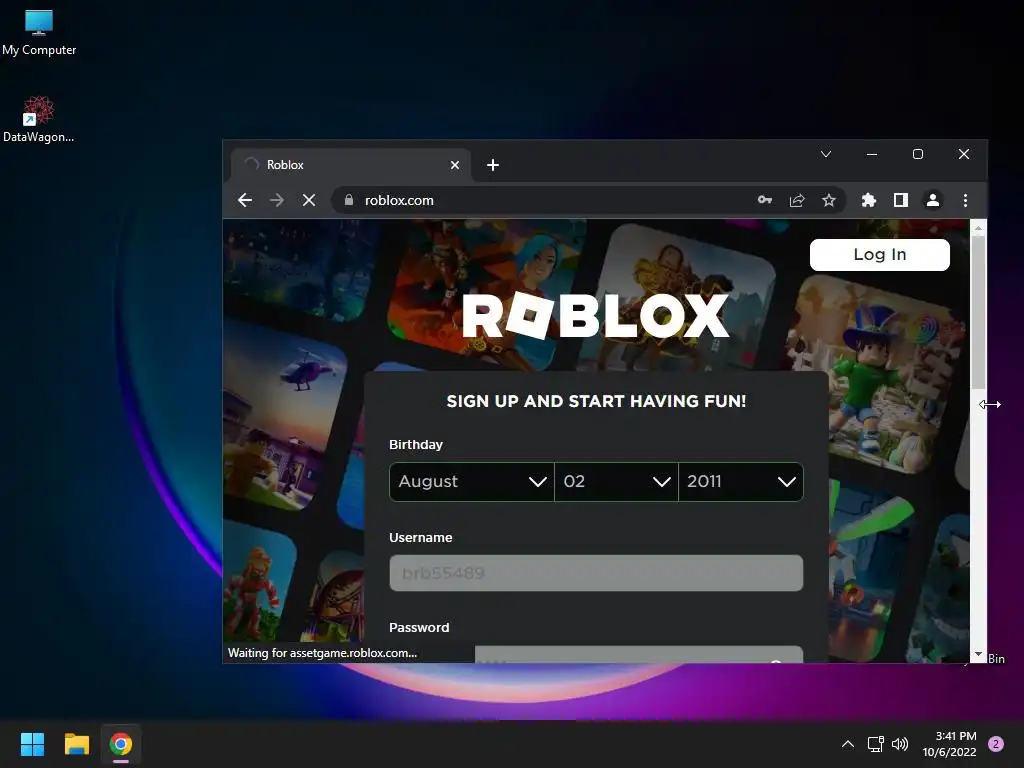
Task: Close the Roblox tab
Action: pyautogui.click(x=455, y=165)
